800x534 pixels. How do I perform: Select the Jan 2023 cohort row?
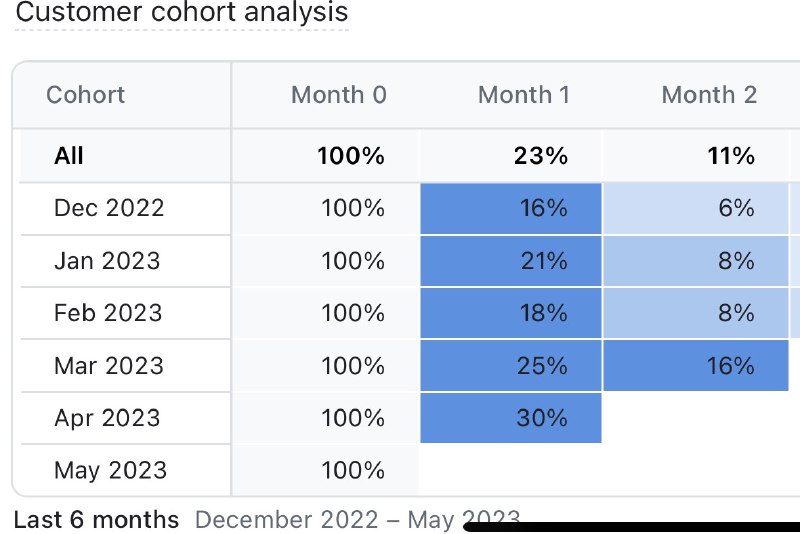107,261
